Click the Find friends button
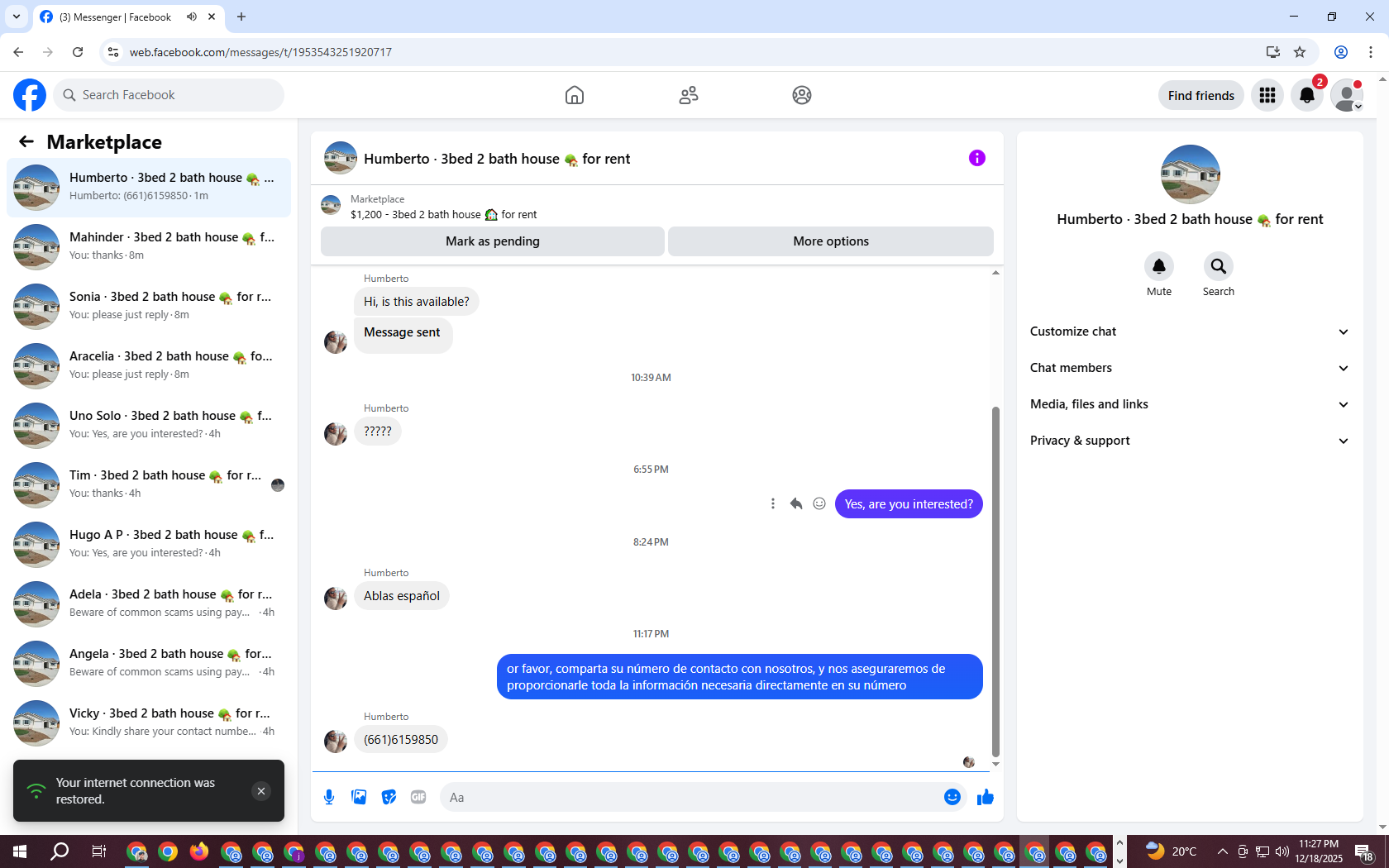The height and width of the screenshot is (868, 1389). coord(1201,95)
